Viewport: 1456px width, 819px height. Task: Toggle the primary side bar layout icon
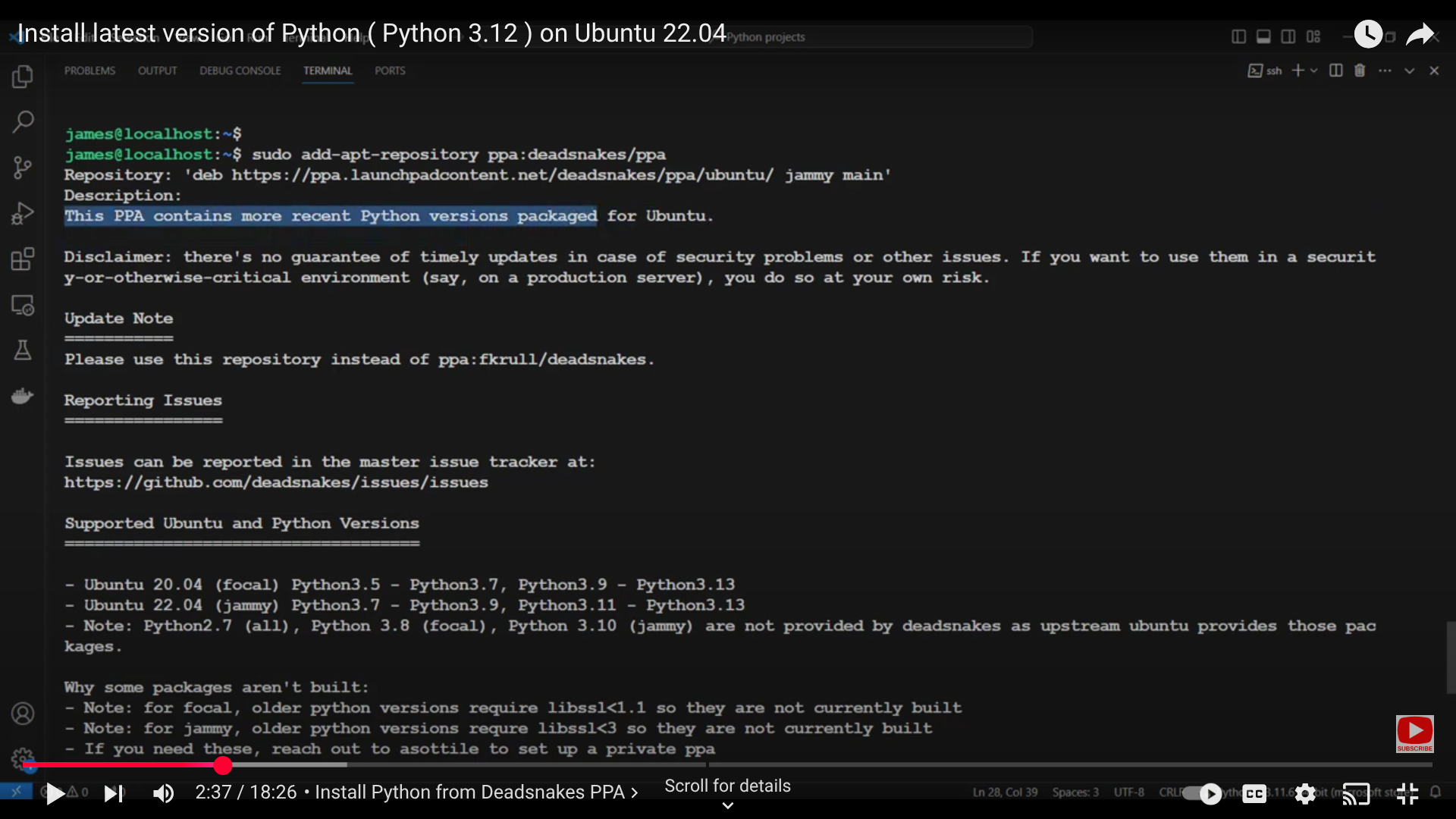coord(1238,36)
